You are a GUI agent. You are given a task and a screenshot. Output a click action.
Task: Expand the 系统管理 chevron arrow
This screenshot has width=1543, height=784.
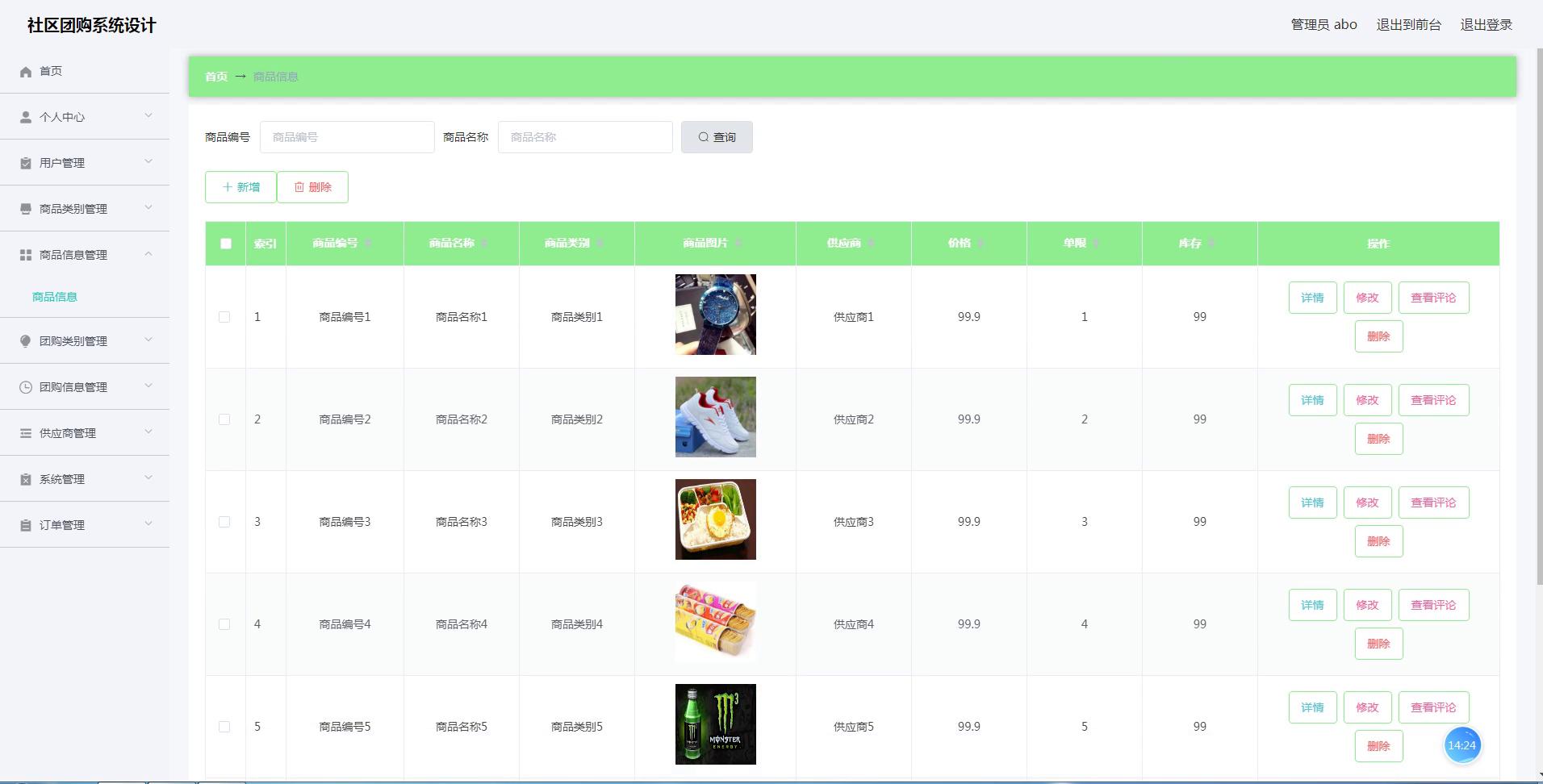148,478
